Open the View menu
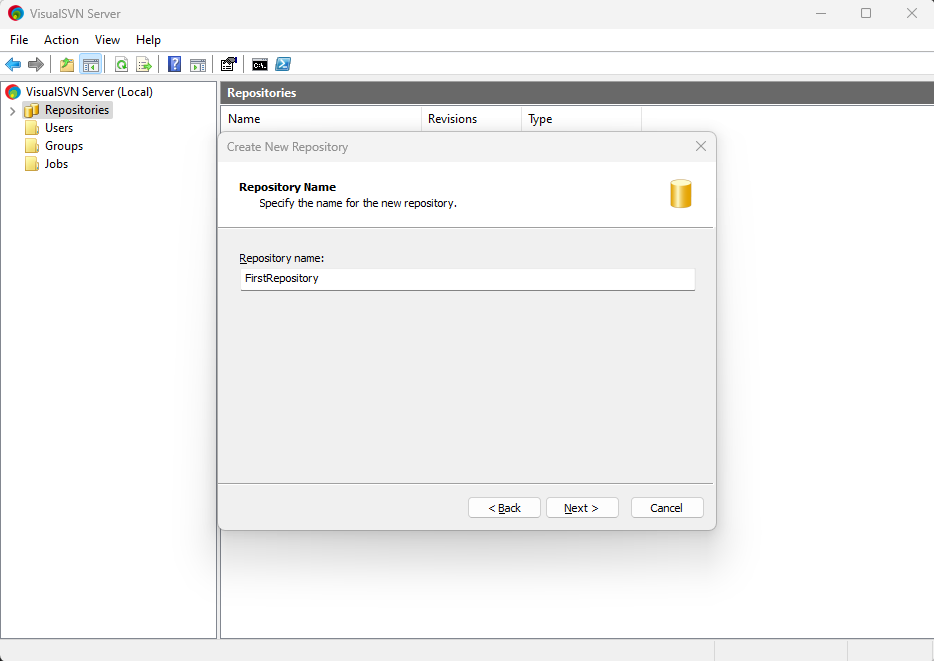Image resolution: width=934 pixels, height=661 pixels. (x=107, y=40)
